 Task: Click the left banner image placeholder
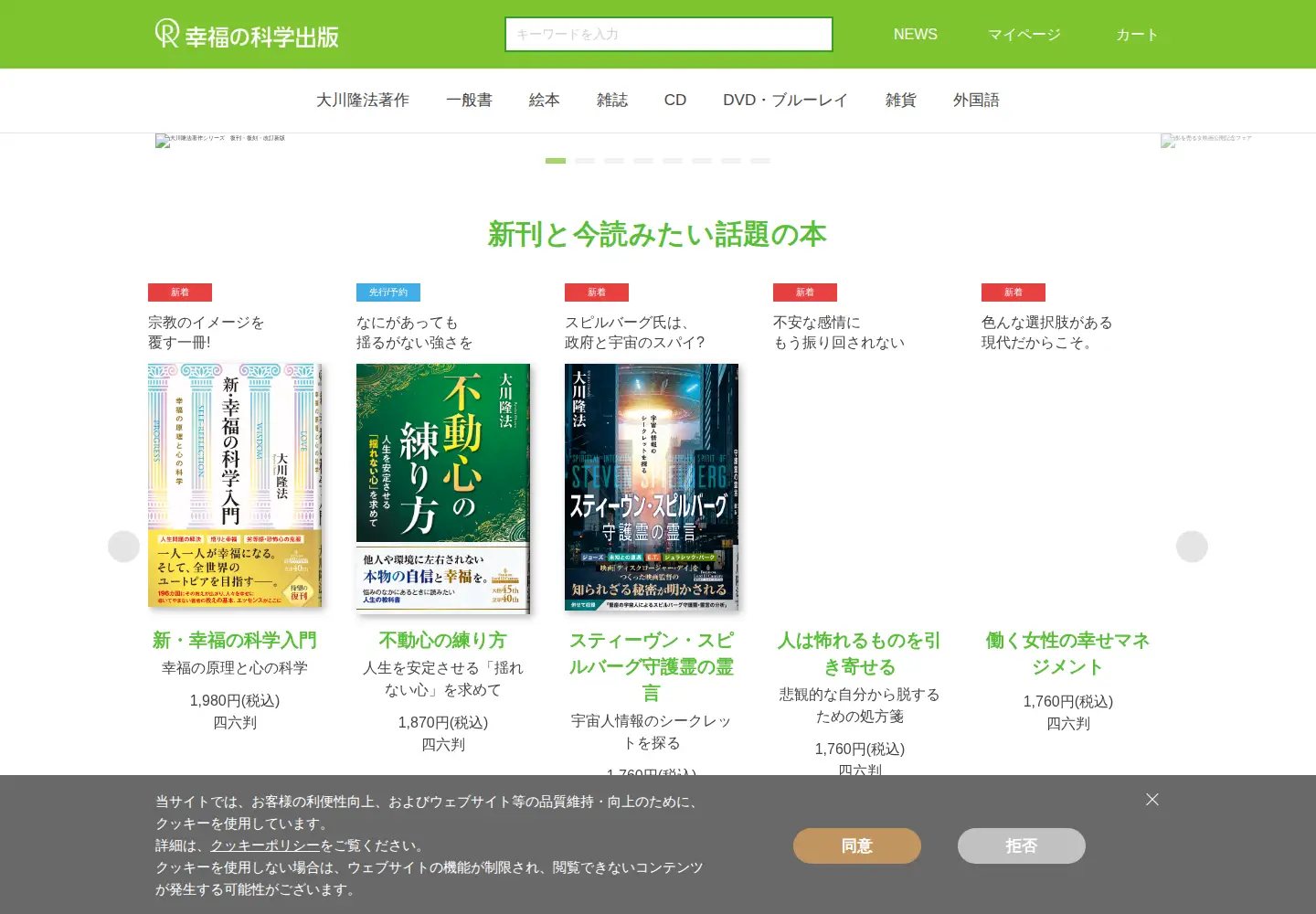tap(220, 140)
